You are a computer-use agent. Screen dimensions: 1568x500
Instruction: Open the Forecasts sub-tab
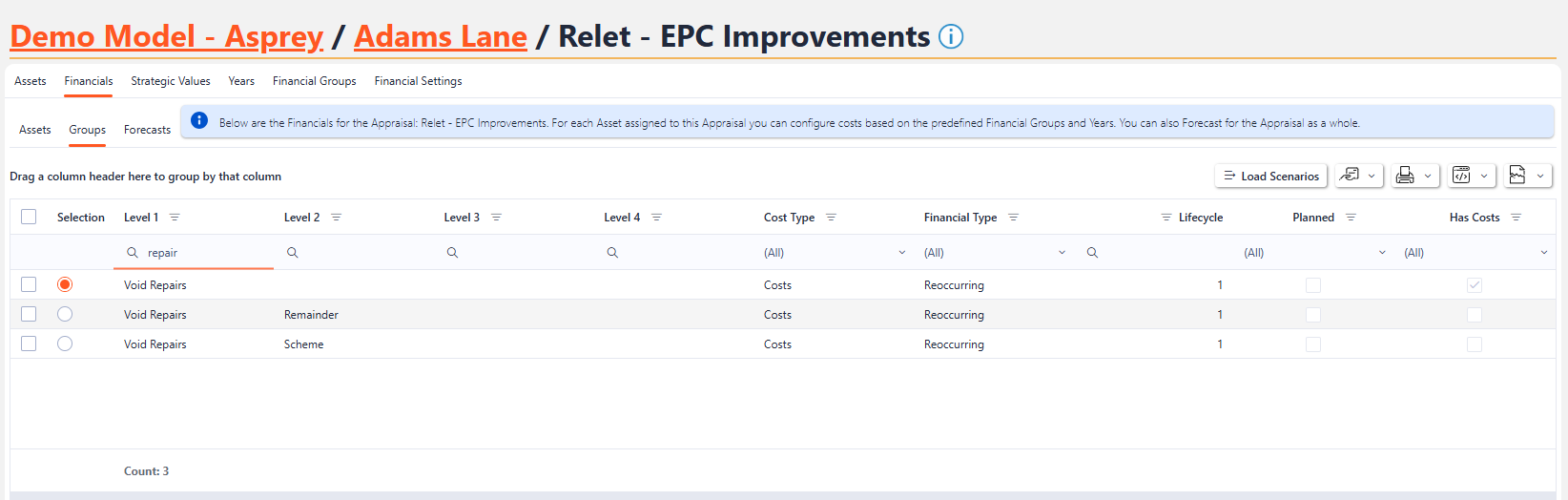(x=147, y=130)
